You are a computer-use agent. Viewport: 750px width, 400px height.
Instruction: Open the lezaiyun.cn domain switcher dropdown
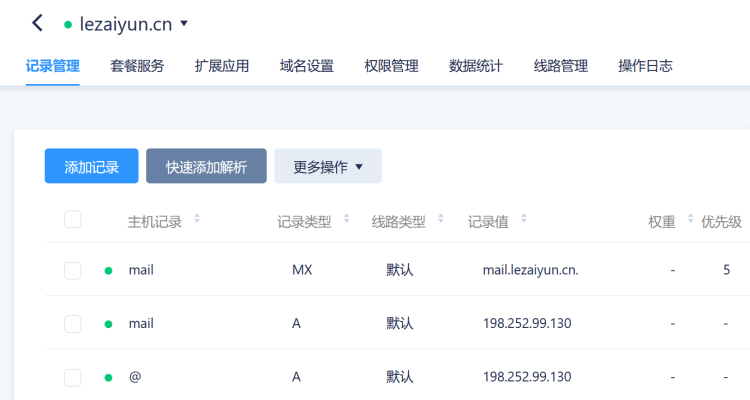tap(184, 23)
